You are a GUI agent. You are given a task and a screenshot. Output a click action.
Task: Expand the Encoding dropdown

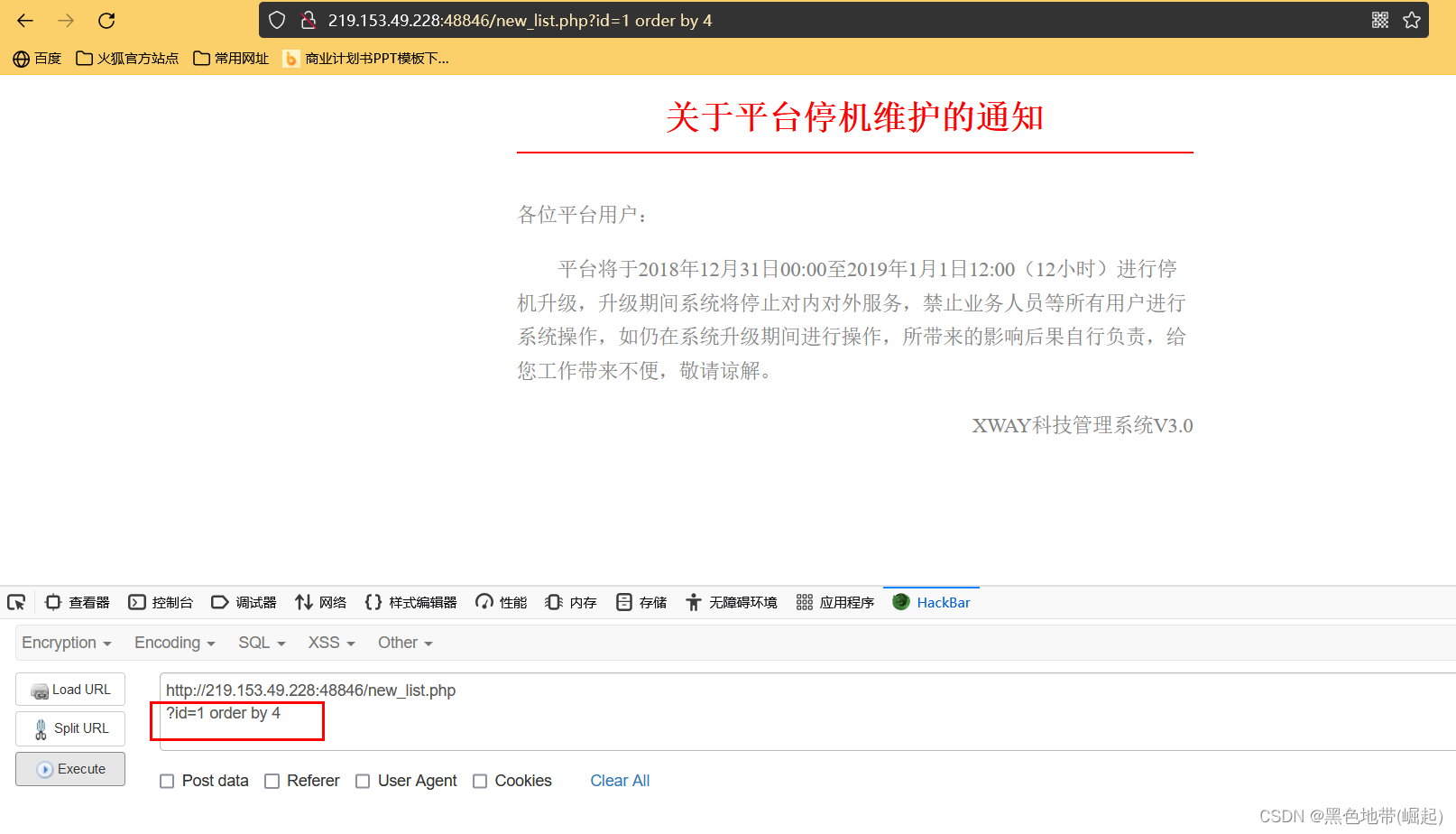point(175,643)
